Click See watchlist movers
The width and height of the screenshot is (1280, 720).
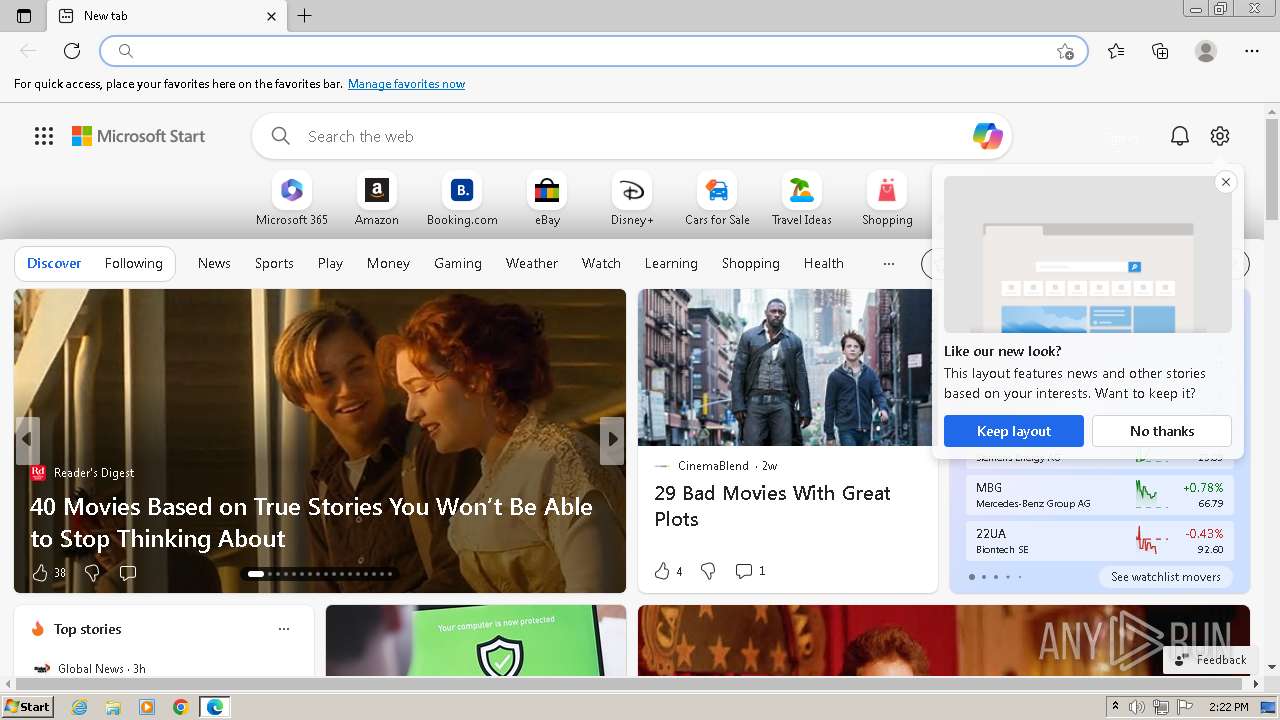(x=1165, y=577)
